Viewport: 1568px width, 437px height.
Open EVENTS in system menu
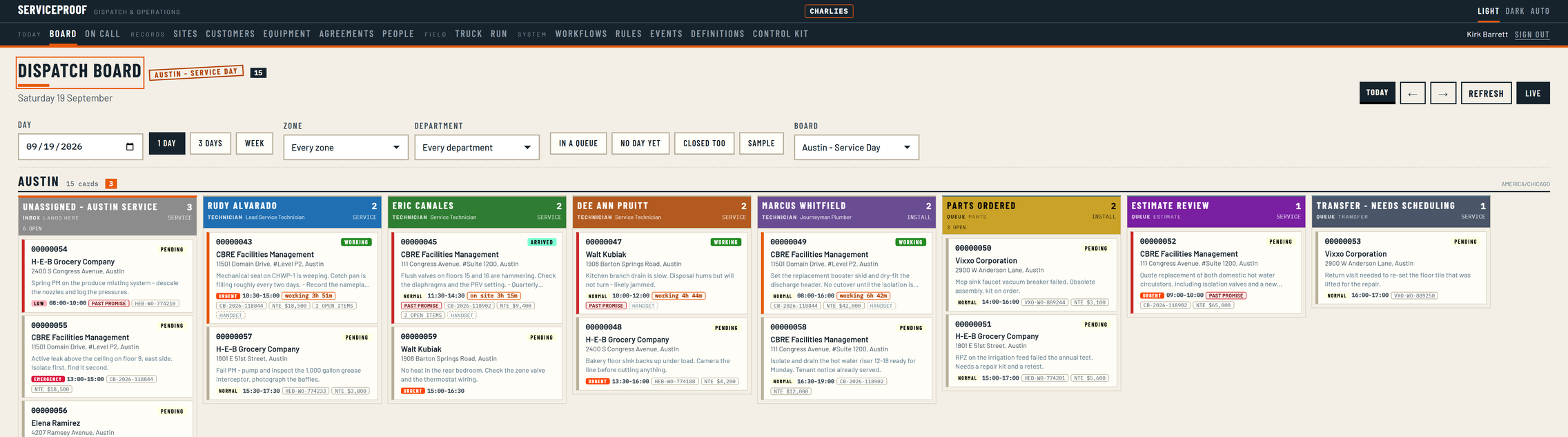(x=666, y=34)
